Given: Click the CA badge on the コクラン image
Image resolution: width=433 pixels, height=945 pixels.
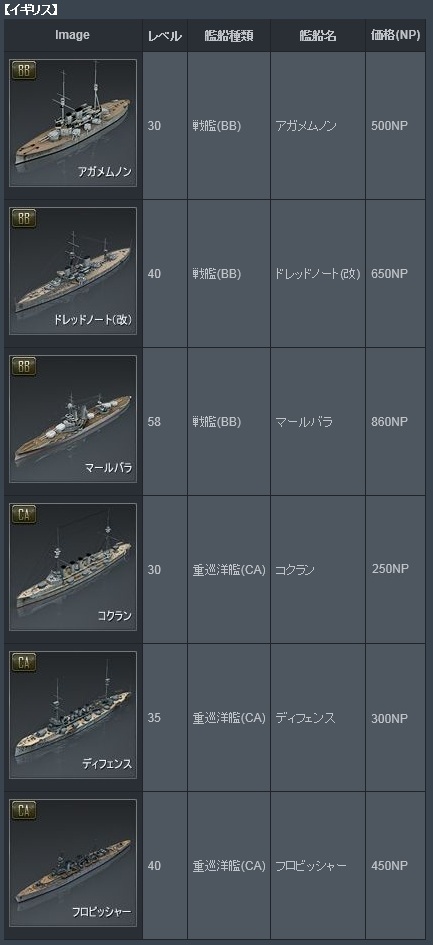Looking at the screenshot, I should (x=24, y=514).
